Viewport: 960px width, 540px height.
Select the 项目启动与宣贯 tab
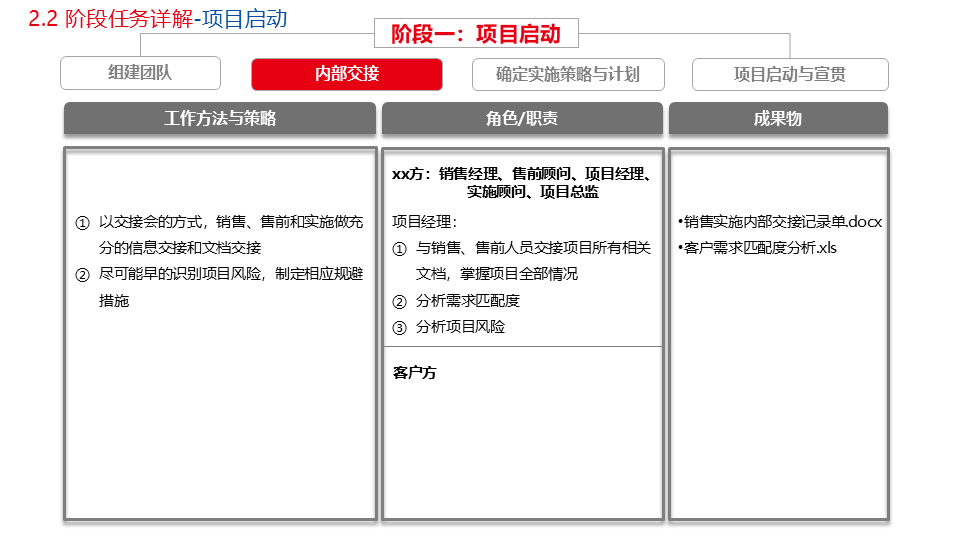point(790,75)
